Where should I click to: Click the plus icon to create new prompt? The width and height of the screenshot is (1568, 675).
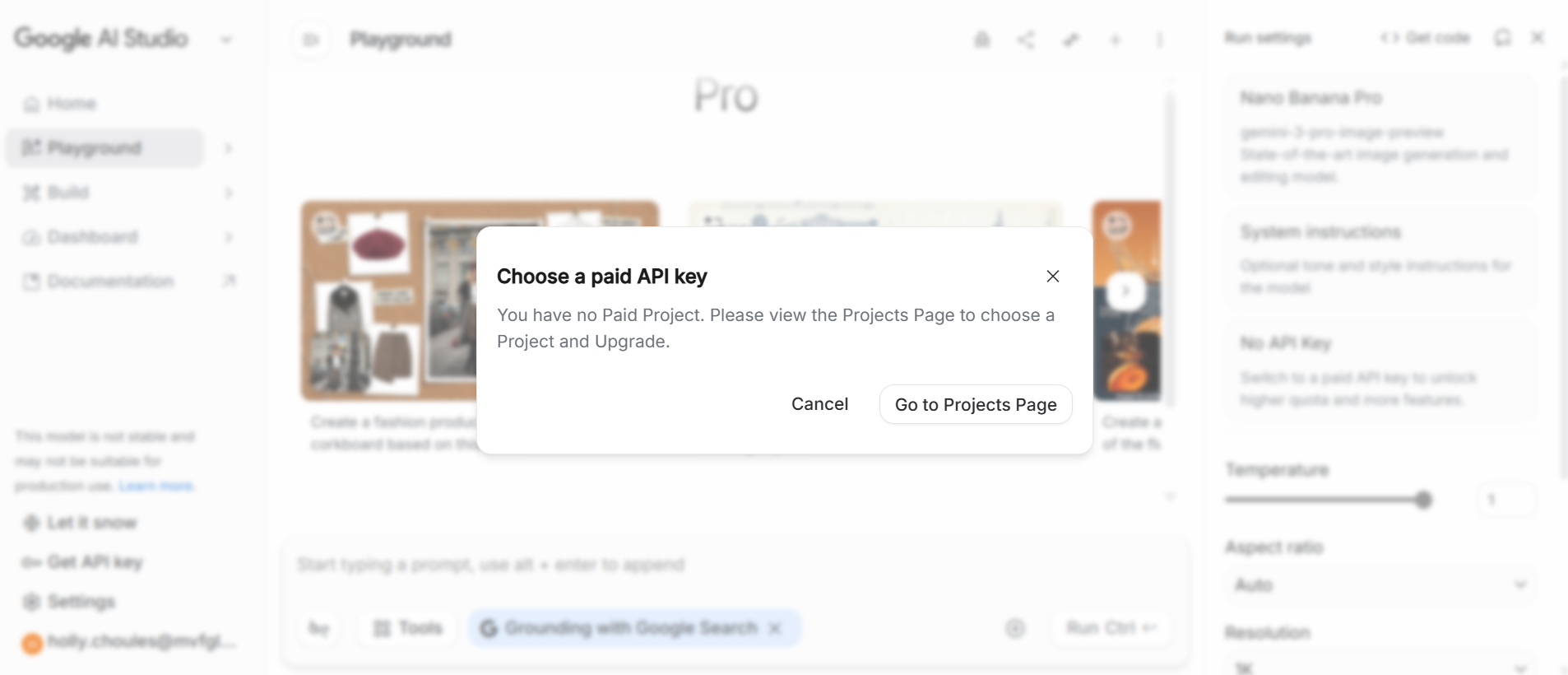[x=1116, y=39]
